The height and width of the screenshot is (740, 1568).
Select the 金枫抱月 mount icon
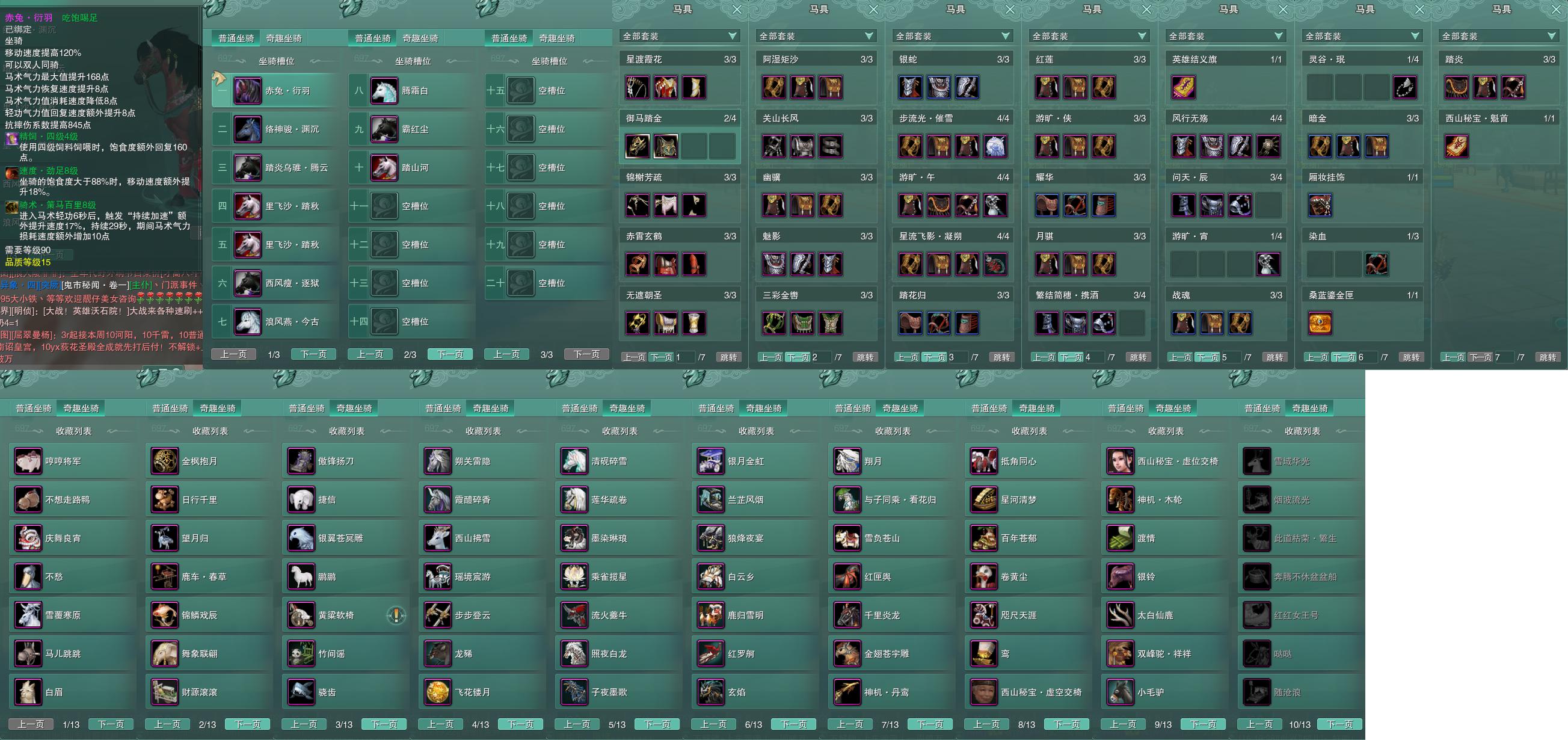pos(164,461)
